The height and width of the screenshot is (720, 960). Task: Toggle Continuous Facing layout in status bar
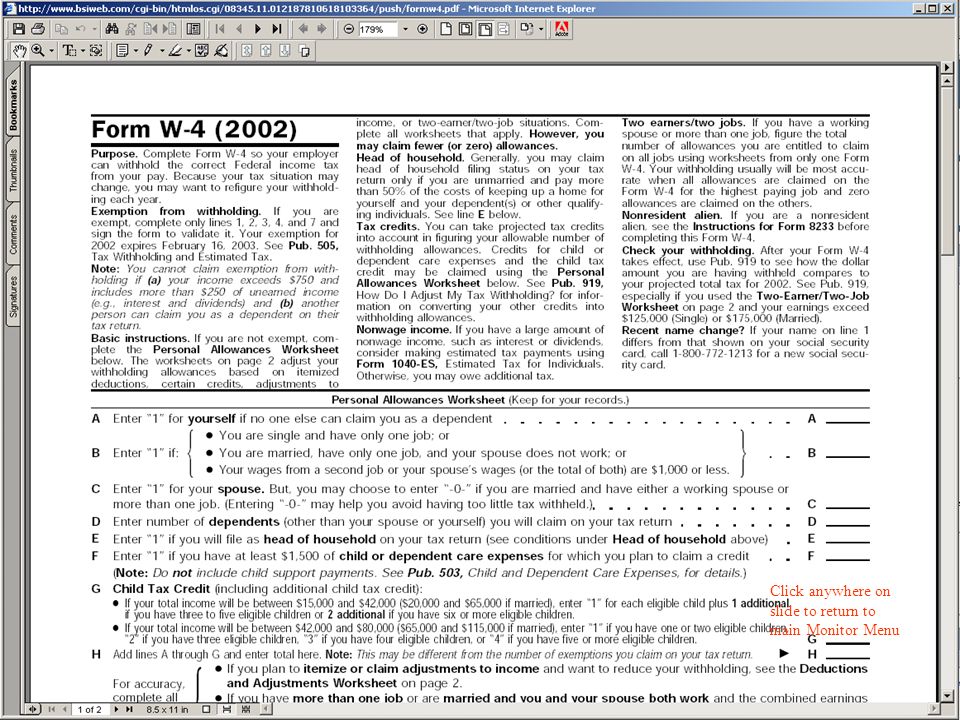[x=246, y=710]
